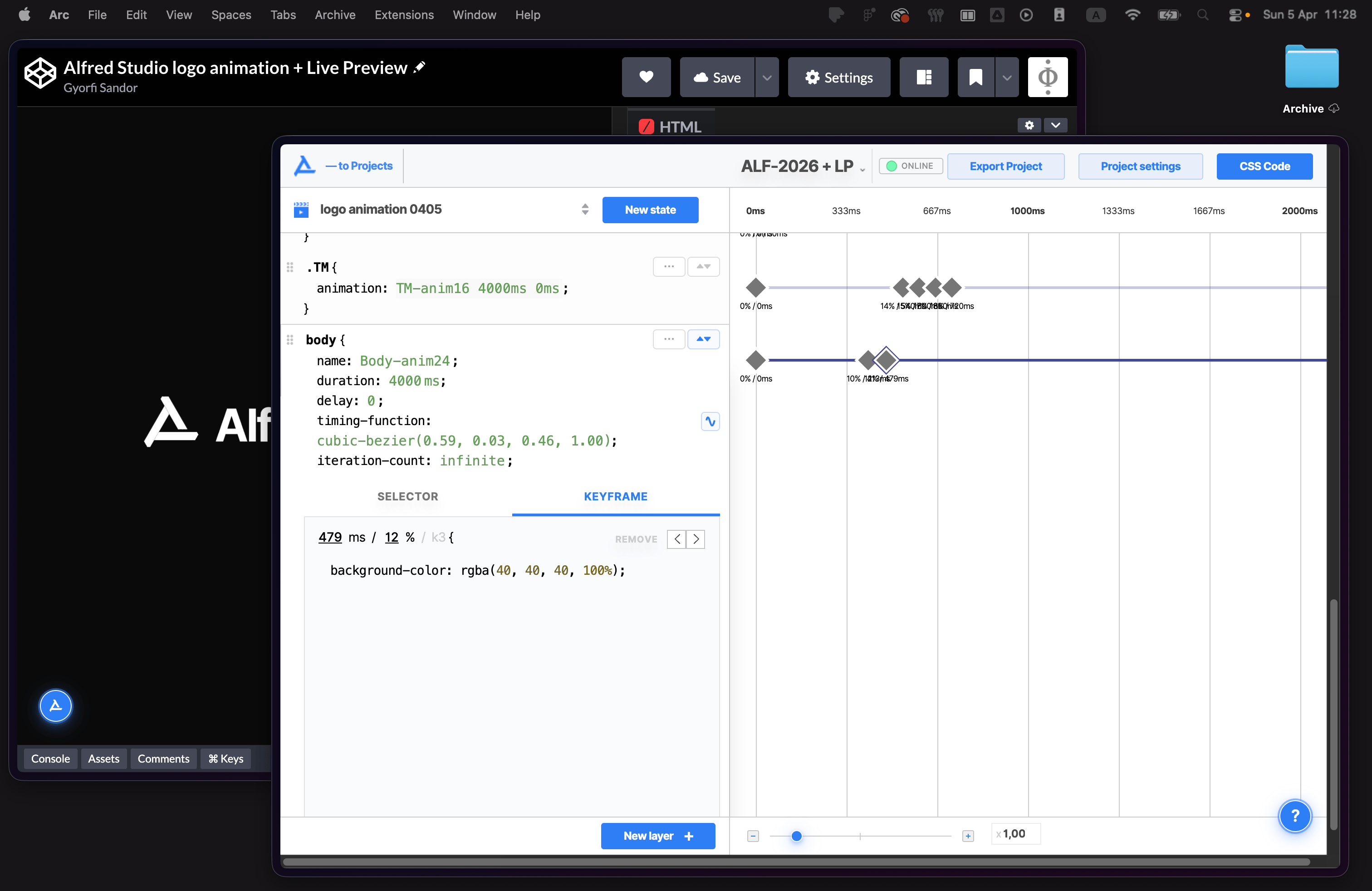This screenshot has width=1372, height=891.
Task: Expand the HTML editor chevron dropdown
Action: [x=1055, y=125]
